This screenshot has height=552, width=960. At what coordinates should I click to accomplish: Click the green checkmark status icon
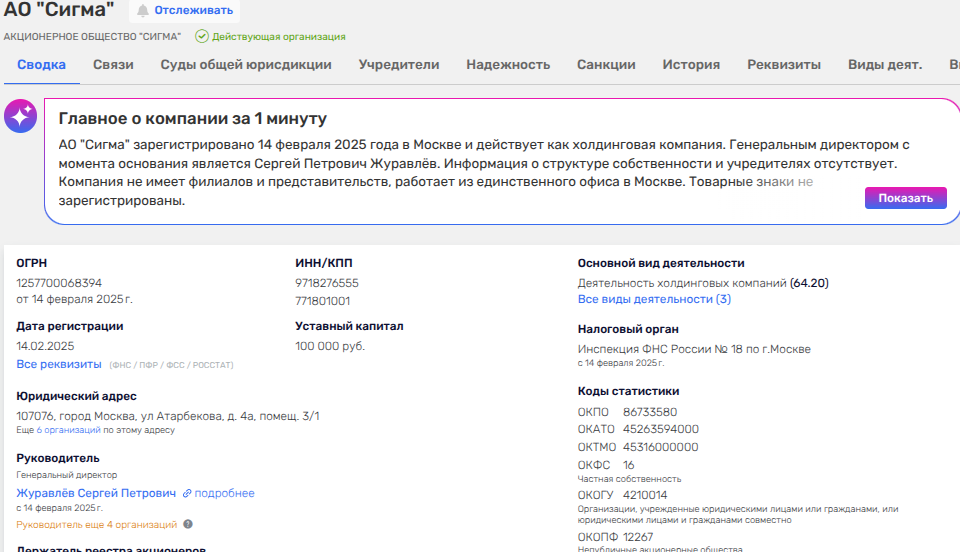point(201,36)
